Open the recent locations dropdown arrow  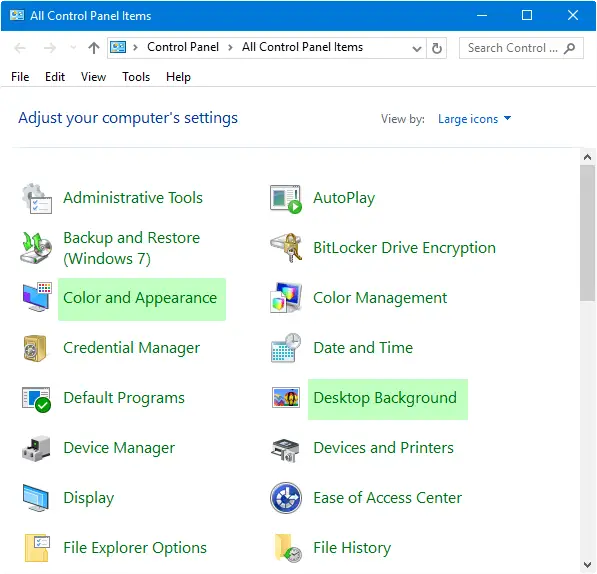[x=73, y=48]
